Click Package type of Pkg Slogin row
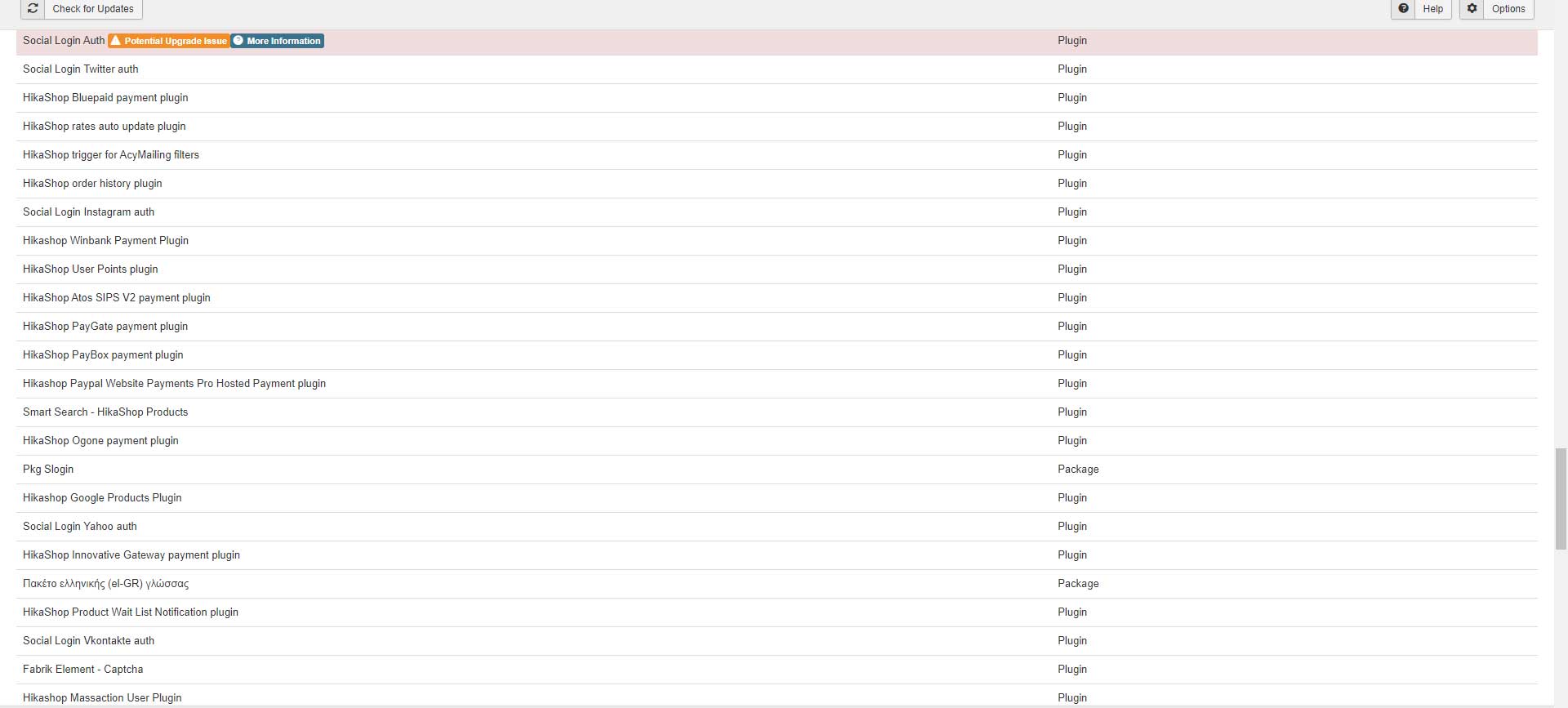Image resolution: width=1568 pixels, height=708 pixels. 1078,469
